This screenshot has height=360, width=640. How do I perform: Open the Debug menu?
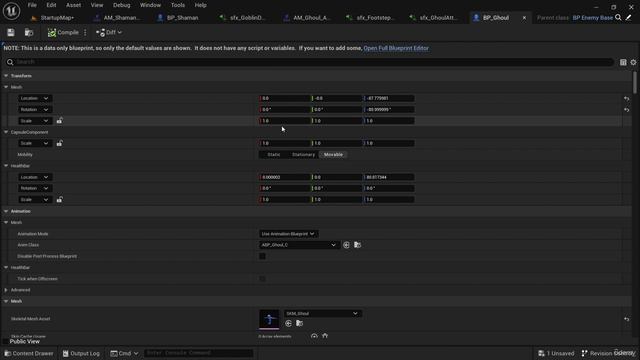coord(121,5)
